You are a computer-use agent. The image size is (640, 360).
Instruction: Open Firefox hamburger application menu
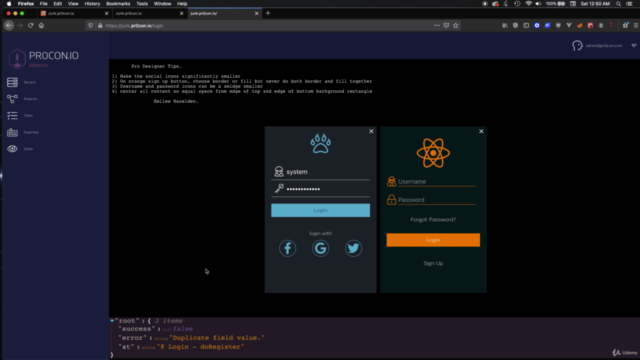pyautogui.click(x=636, y=25)
